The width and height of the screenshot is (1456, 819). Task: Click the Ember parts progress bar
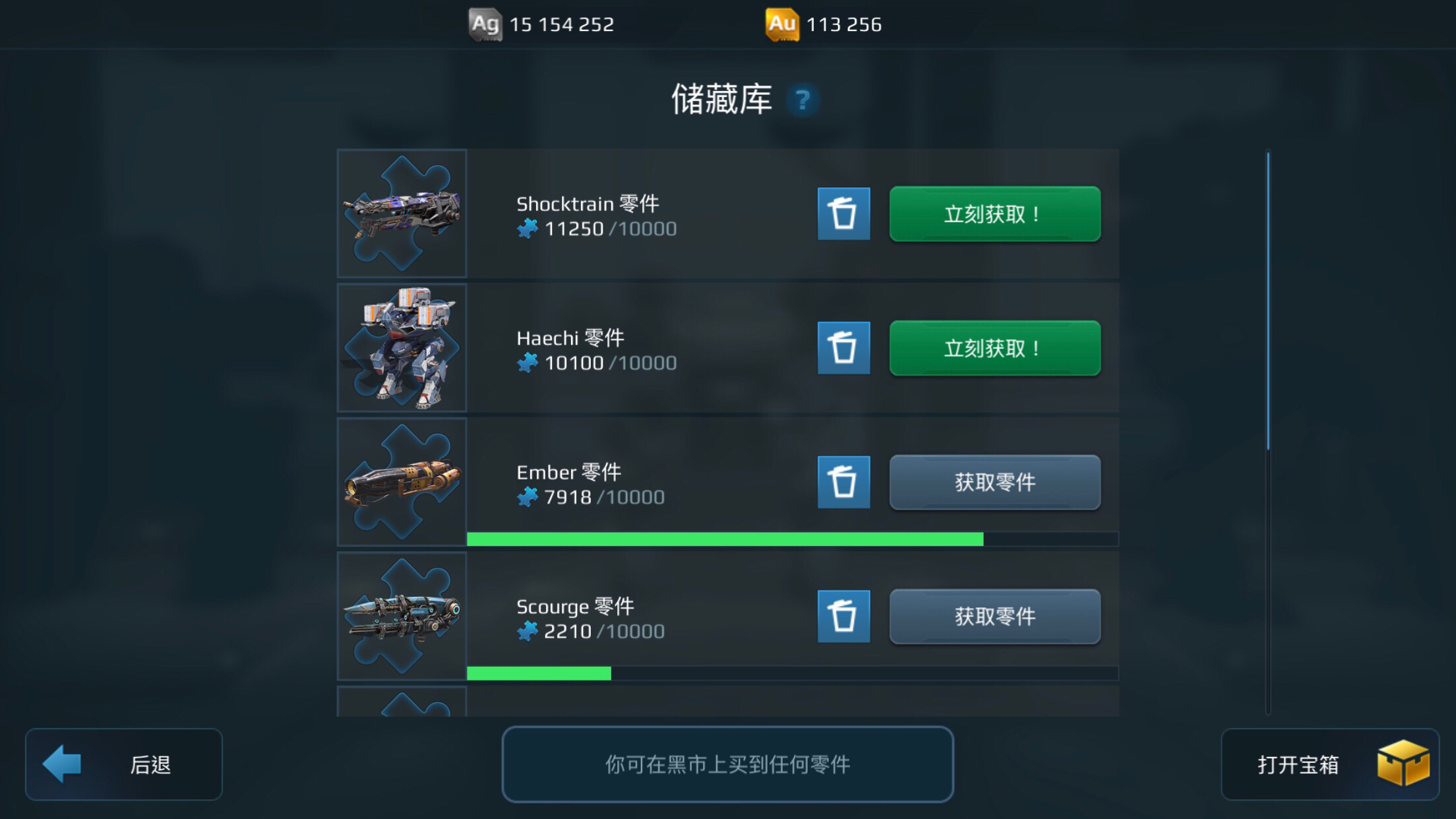click(793, 539)
